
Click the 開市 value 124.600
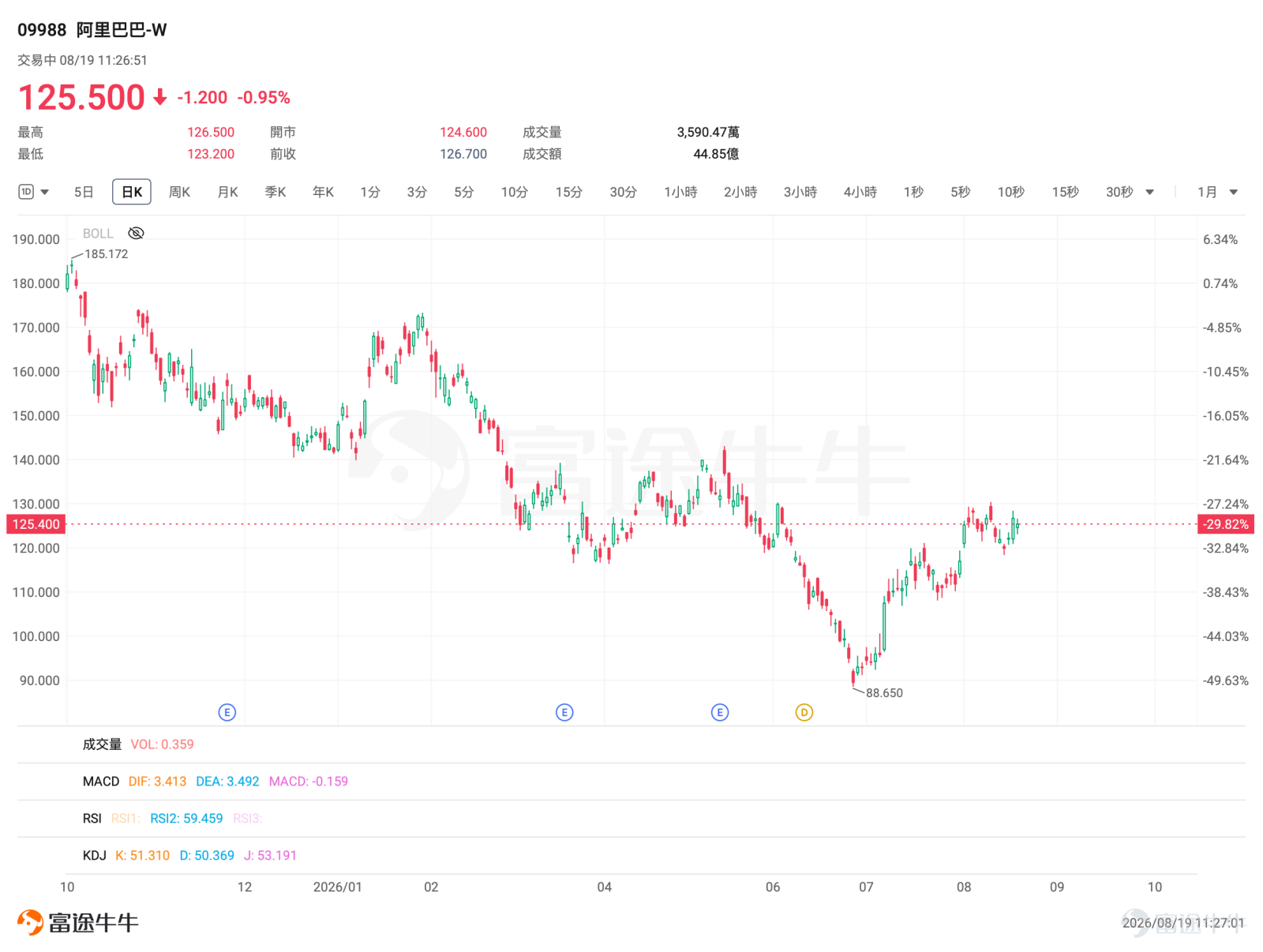coord(463,133)
